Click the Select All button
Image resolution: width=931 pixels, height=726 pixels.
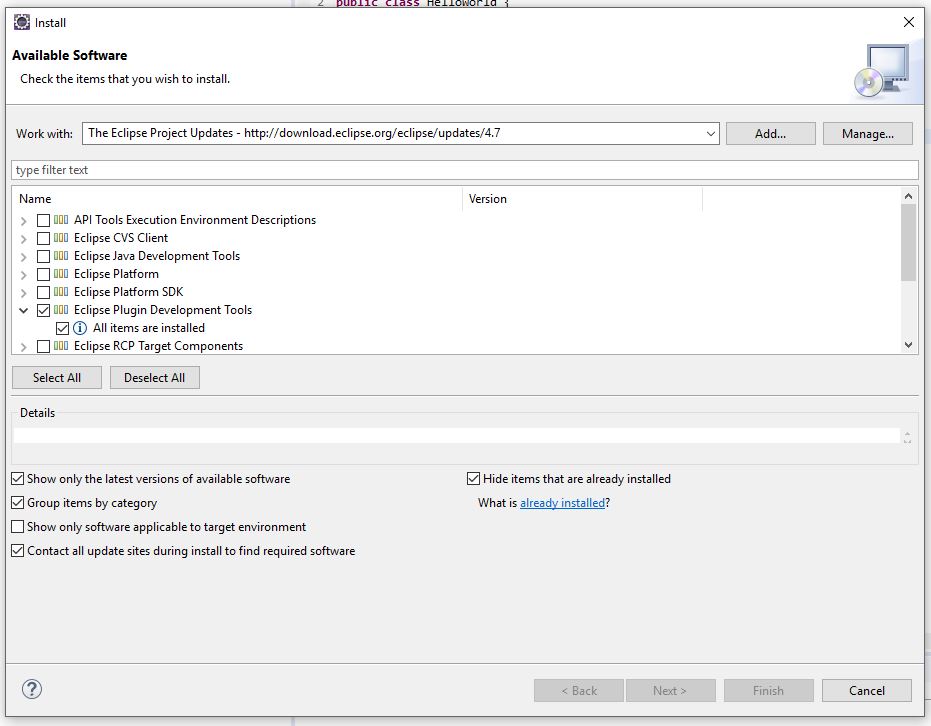(x=57, y=378)
